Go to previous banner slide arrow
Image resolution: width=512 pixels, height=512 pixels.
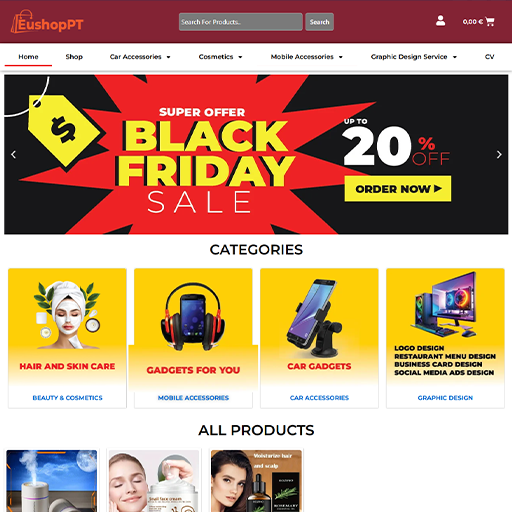coord(13,155)
